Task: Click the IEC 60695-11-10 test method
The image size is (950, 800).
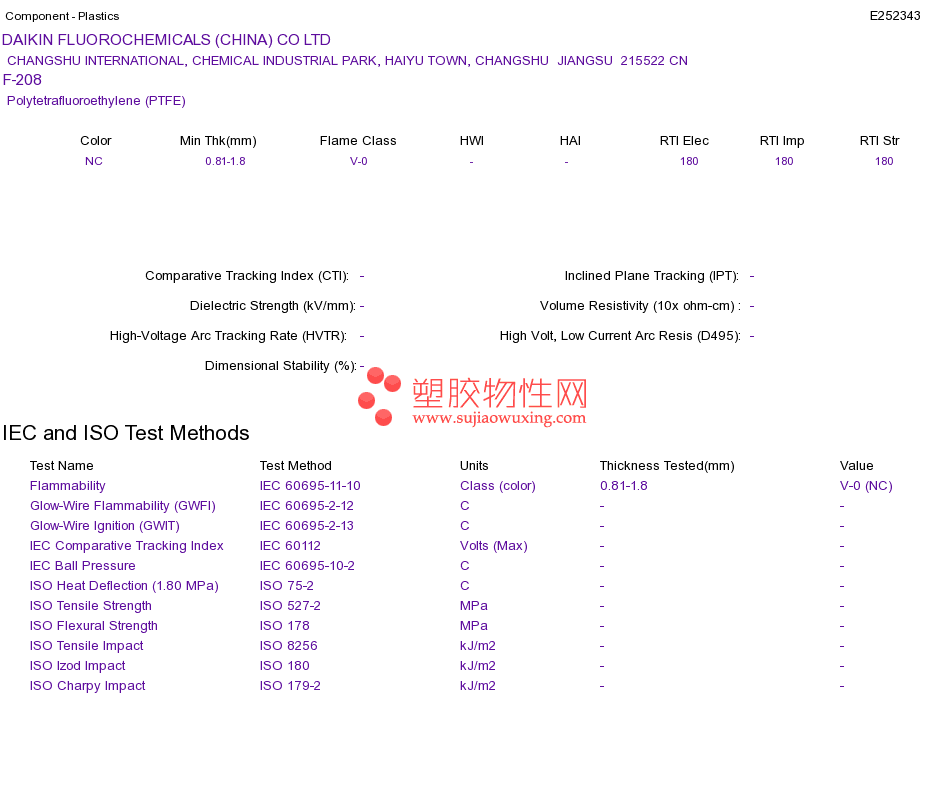Action: 310,485
